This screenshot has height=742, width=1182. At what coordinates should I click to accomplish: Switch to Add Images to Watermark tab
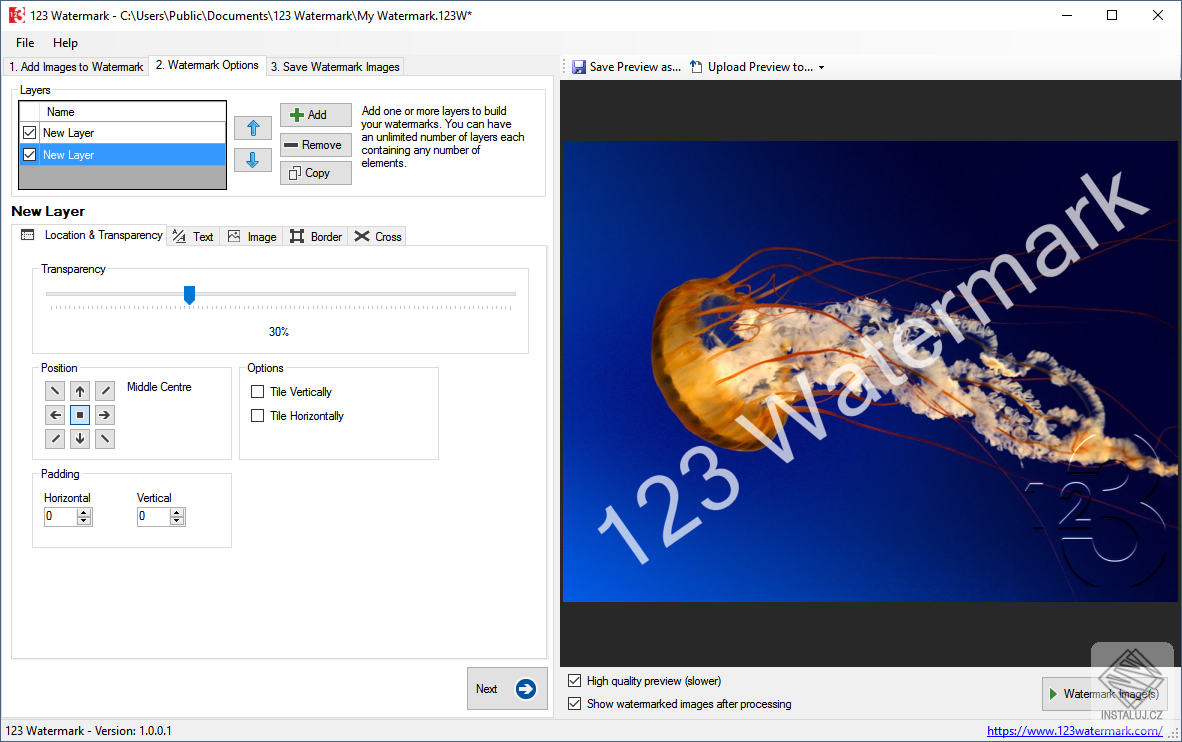coord(76,67)
